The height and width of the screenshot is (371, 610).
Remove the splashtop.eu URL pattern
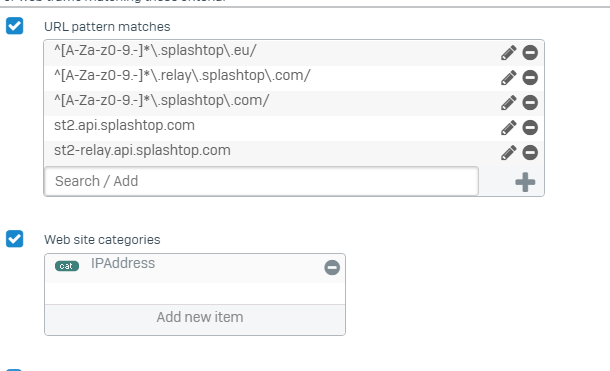530,52
